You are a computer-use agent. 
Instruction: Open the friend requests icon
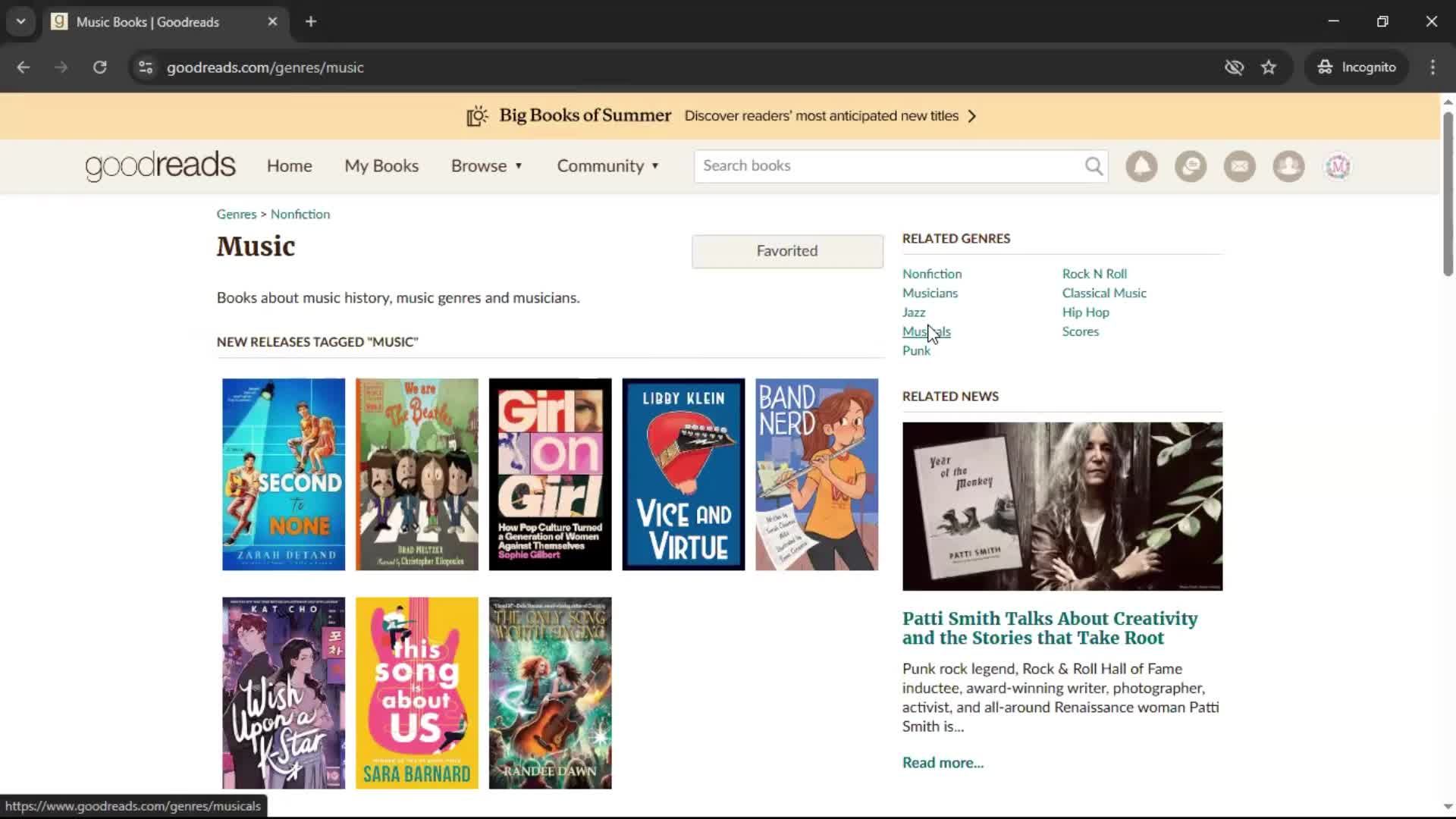(x=1288, y=166)
